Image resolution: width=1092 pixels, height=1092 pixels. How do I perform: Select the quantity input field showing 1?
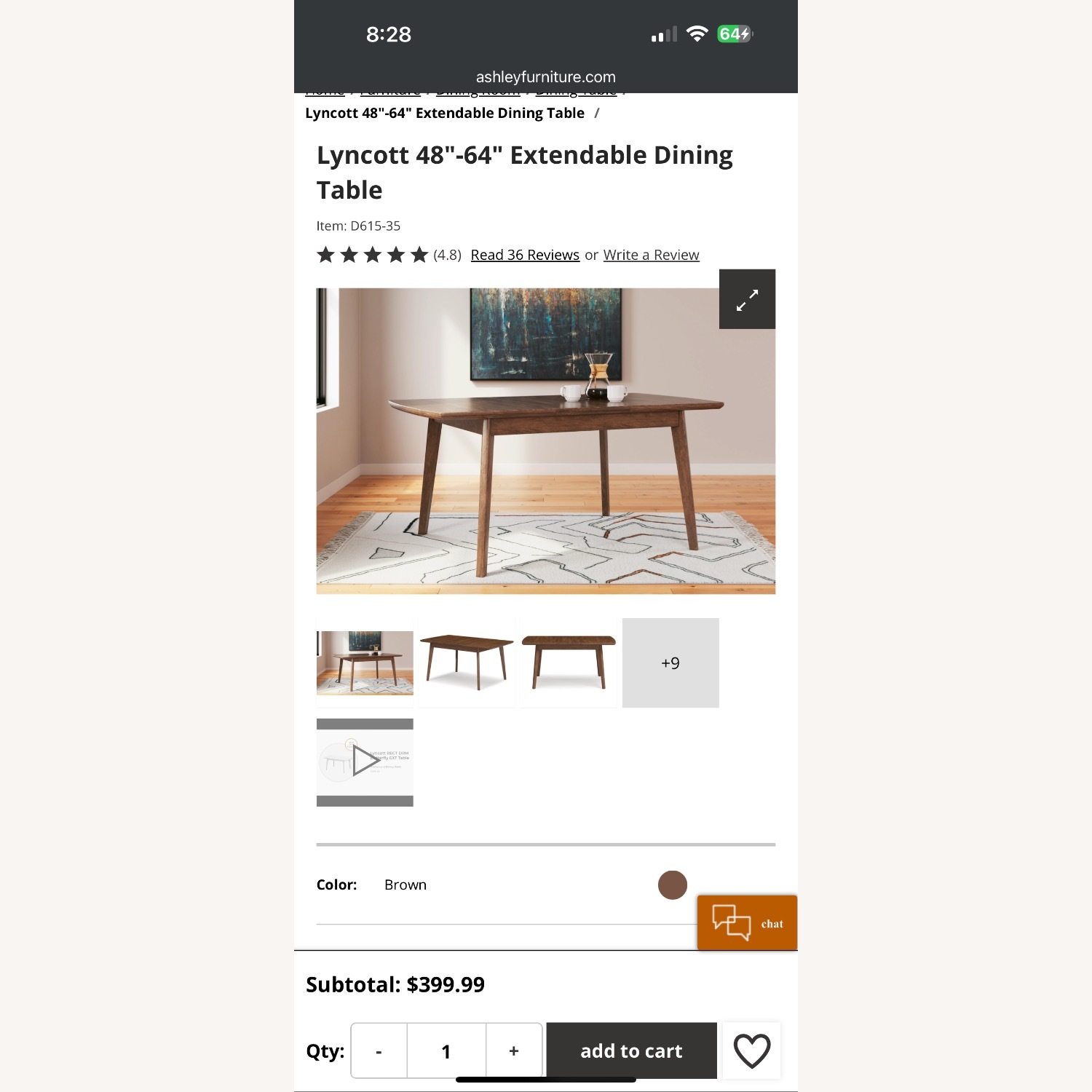(446, 1051)
